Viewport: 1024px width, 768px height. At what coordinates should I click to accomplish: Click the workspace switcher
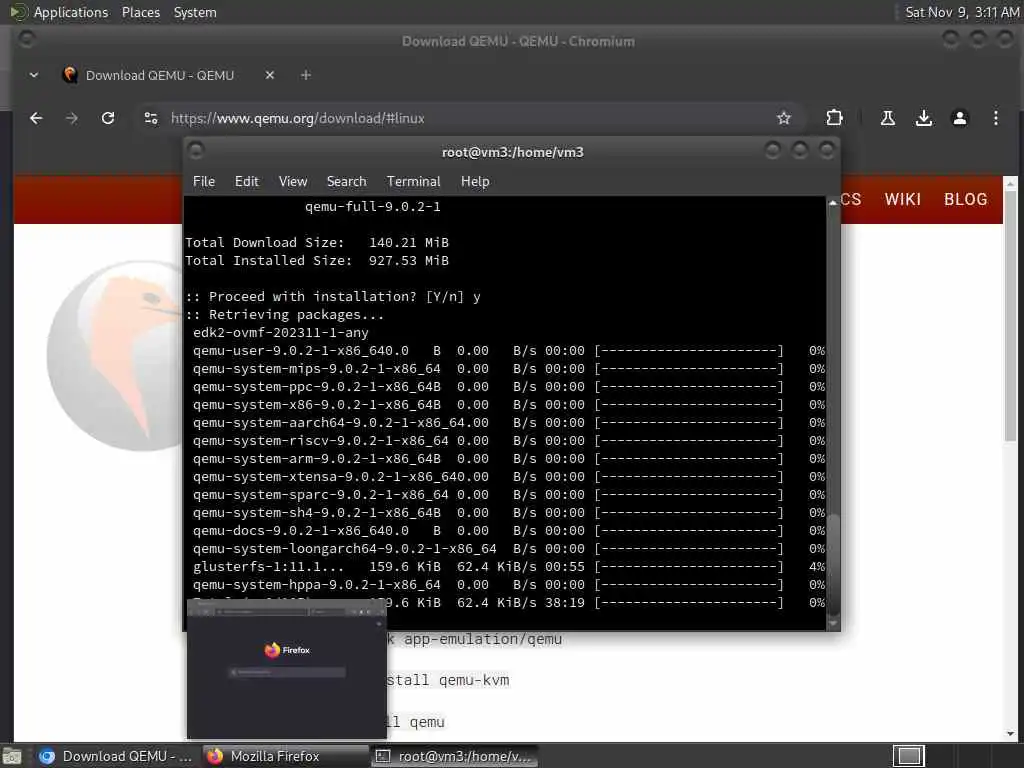(908, 756)
